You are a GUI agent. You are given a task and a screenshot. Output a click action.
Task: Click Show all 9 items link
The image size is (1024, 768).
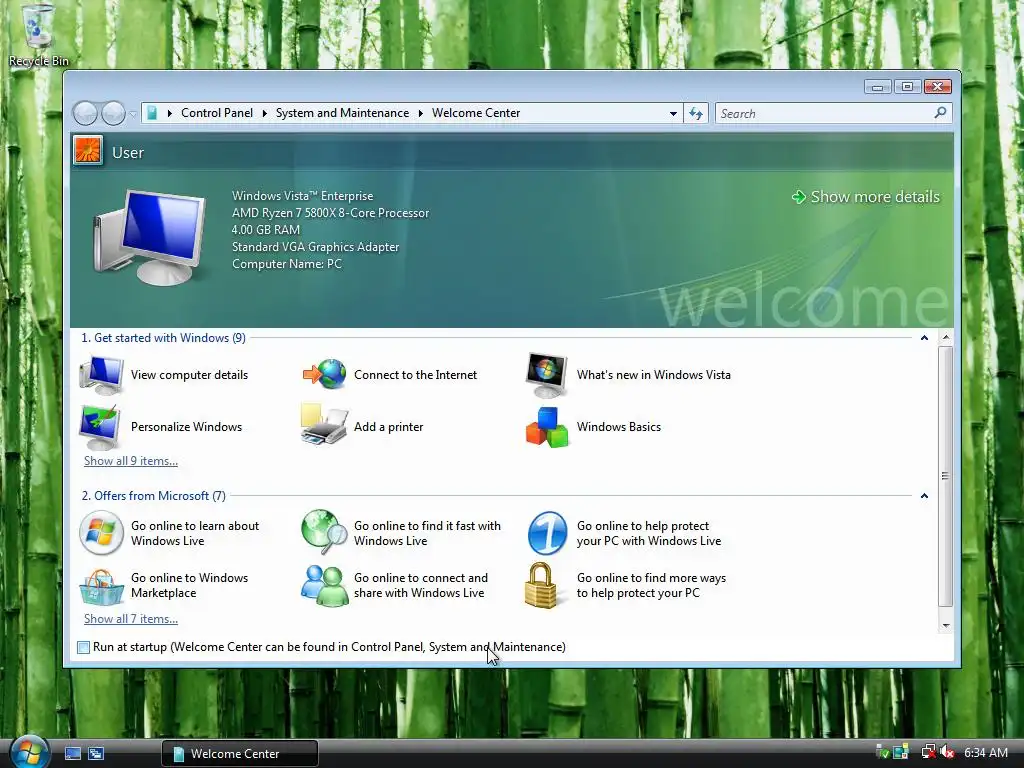coord(131,461)
